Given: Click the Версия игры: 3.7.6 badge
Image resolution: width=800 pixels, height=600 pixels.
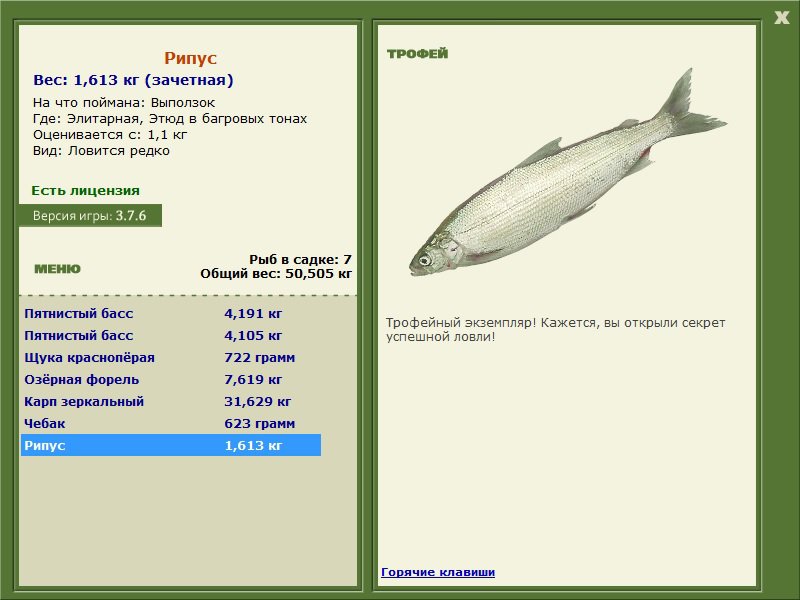Looking at the screenshot, I should tap(90, 215).
